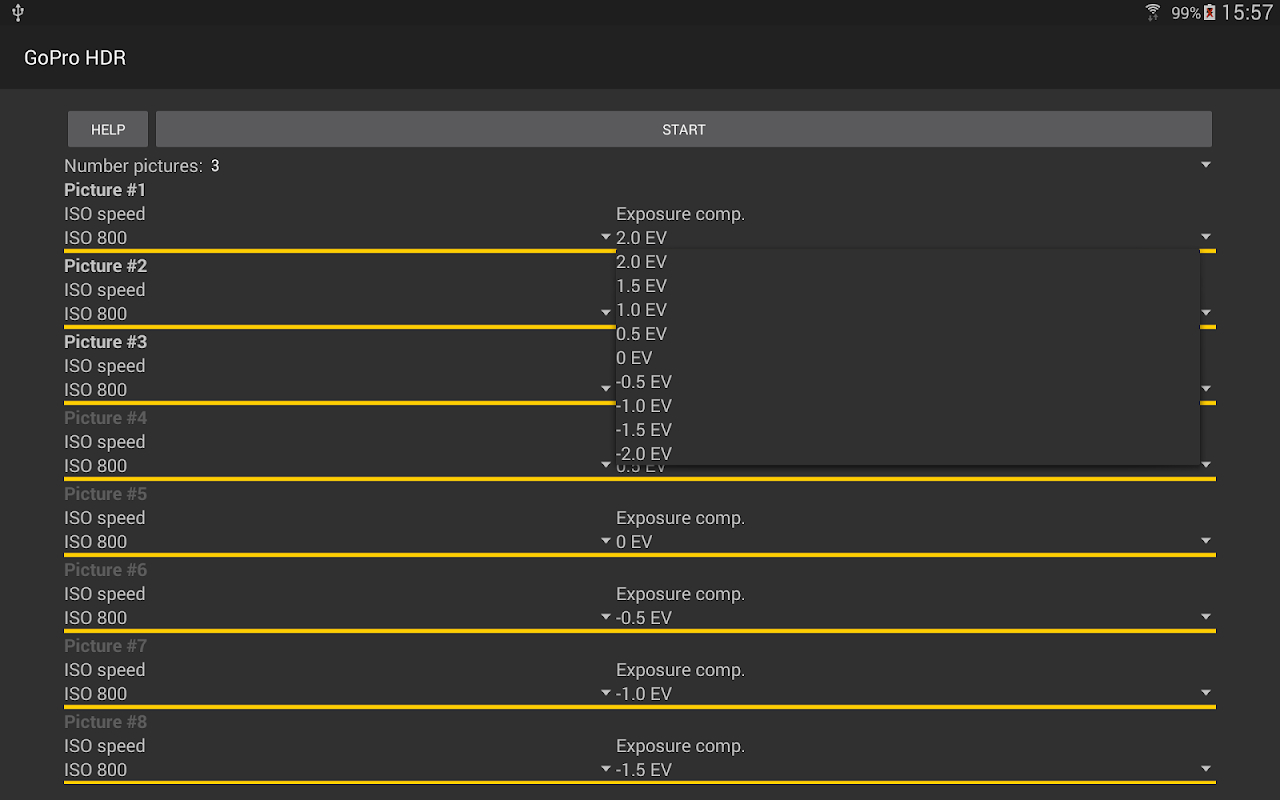Screen dimensions: 1280x800
Task: Open ISO speed dropdown for Picture #8
Action: click(338, 770)
